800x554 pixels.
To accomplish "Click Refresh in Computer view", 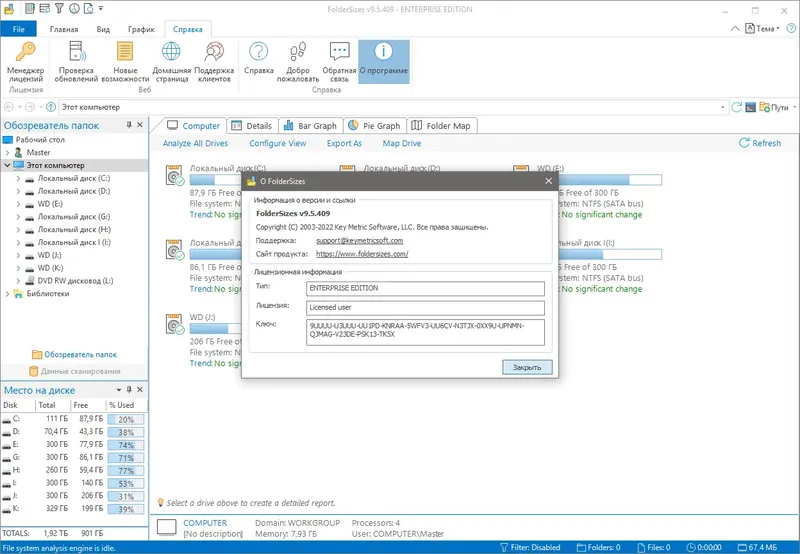I will coord(760,143).
